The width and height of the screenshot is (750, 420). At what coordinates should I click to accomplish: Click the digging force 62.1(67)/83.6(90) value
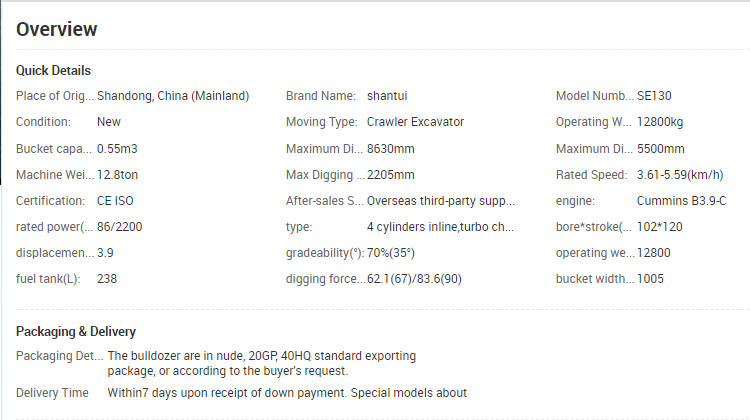point(414,279)
